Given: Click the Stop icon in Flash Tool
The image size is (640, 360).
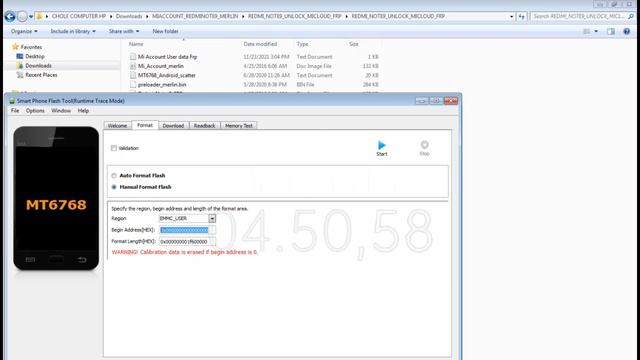Looking at the screenshot, I should [424, 144].
